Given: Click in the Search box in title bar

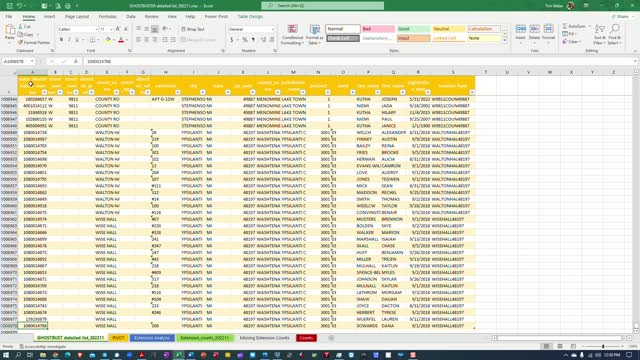Looking at the screenshot, I should pos(322,6).
